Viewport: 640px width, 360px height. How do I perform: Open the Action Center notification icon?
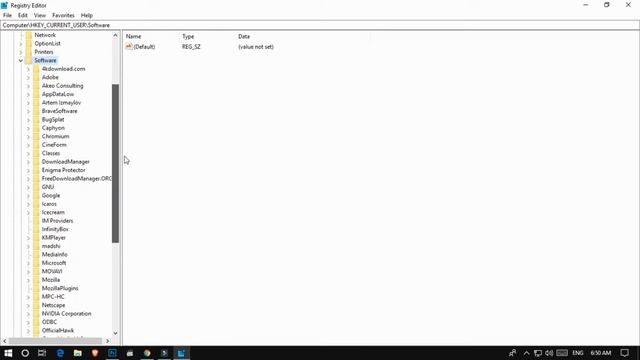[624, 353]
